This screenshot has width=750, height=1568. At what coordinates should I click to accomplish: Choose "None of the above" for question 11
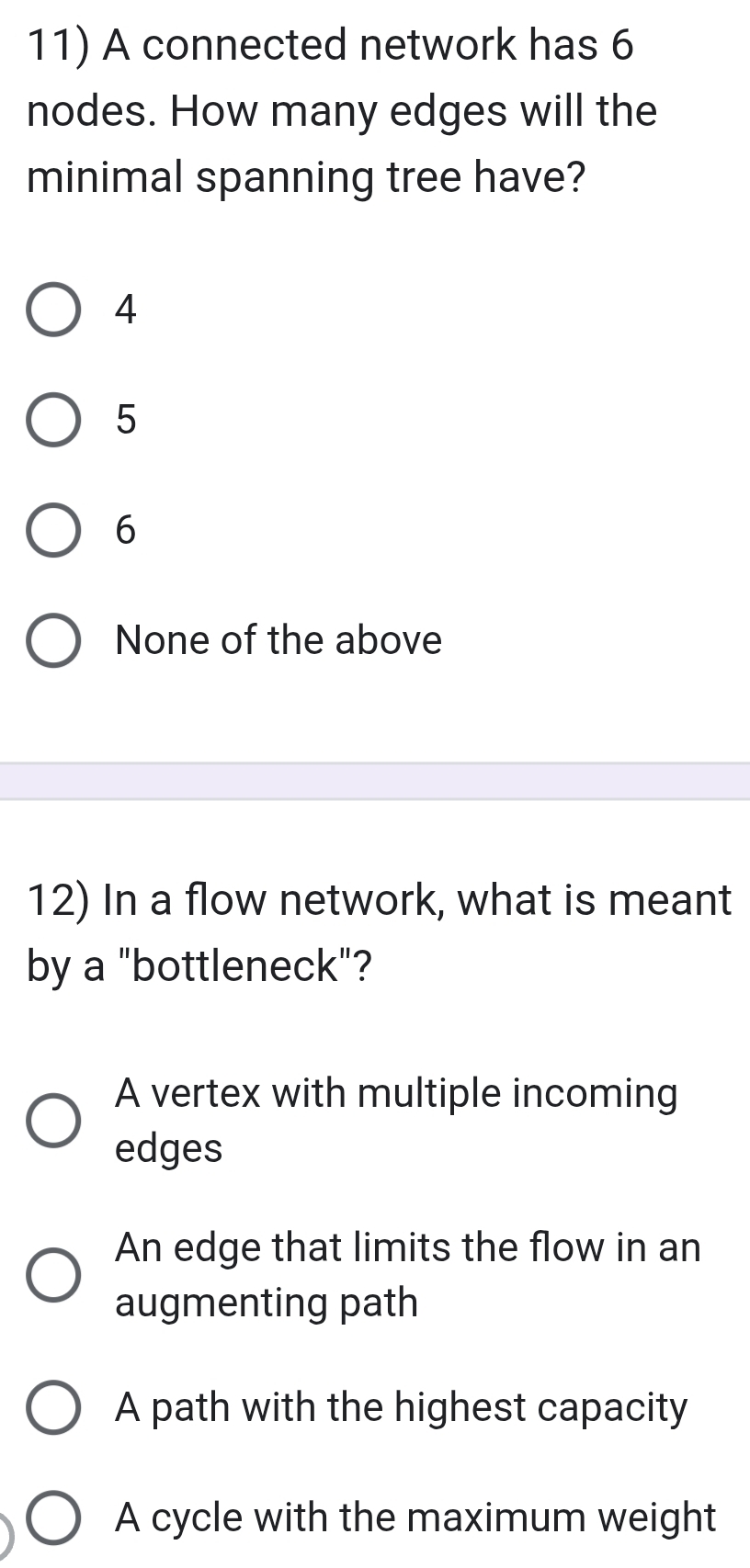(53, 640)
